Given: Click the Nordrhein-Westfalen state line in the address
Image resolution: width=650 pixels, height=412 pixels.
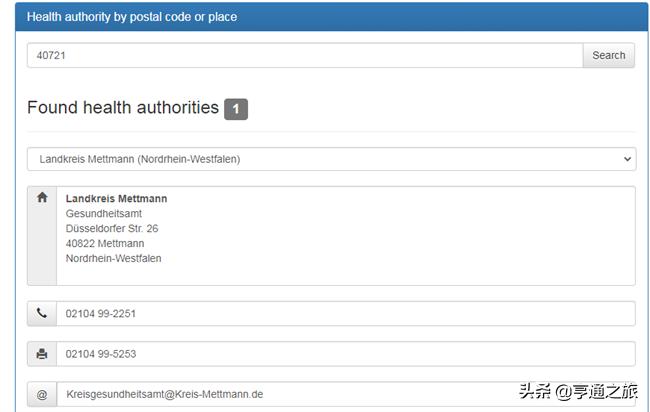Looking at the screenshot, I should 114,258.
